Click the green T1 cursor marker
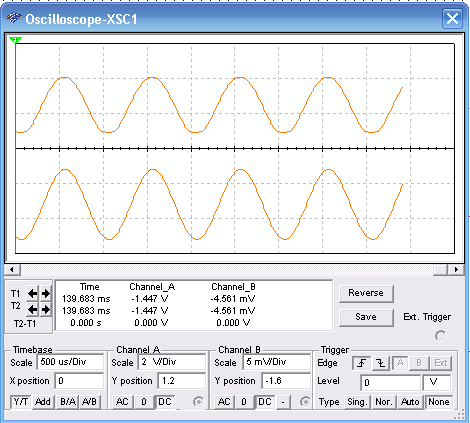Image resolution: width=470 pixels, height=423 pixels. point(15,40)
